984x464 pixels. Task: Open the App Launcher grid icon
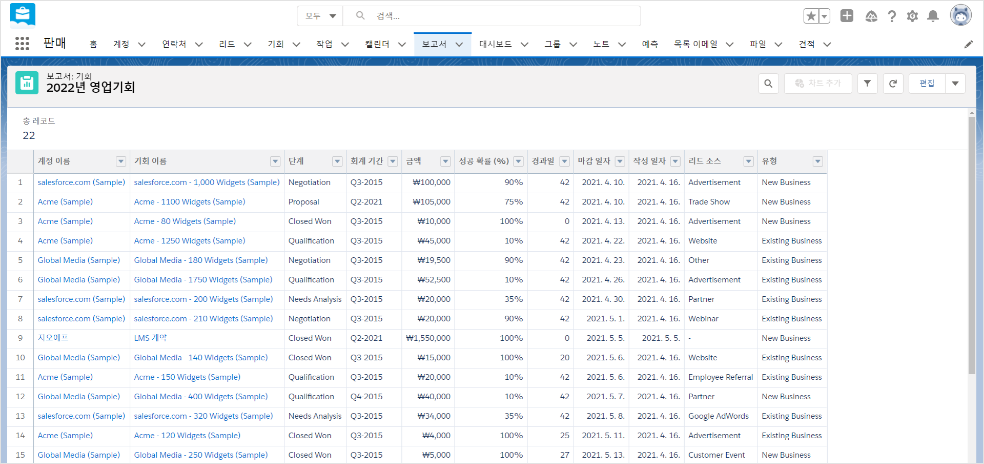point(23,44)
